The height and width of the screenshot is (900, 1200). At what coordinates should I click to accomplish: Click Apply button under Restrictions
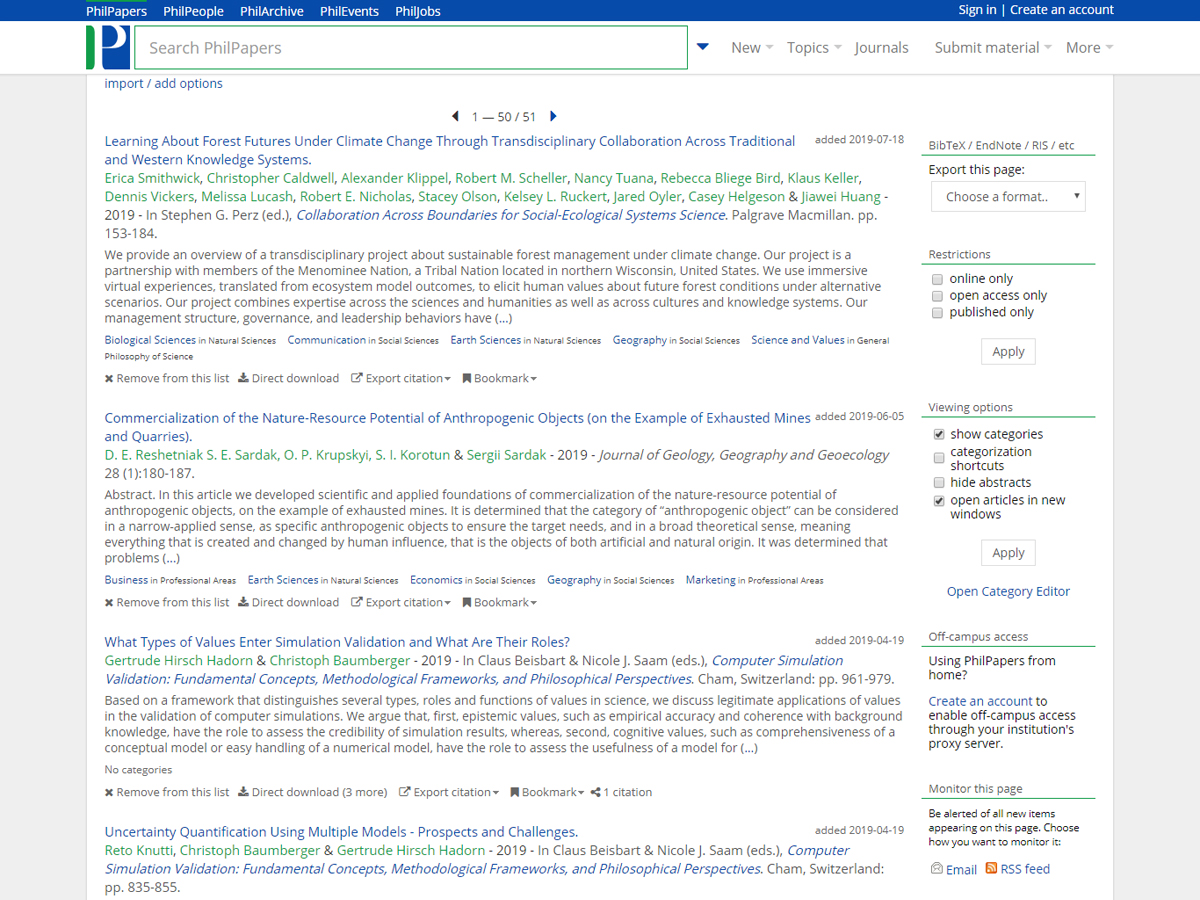[1007, 351]
